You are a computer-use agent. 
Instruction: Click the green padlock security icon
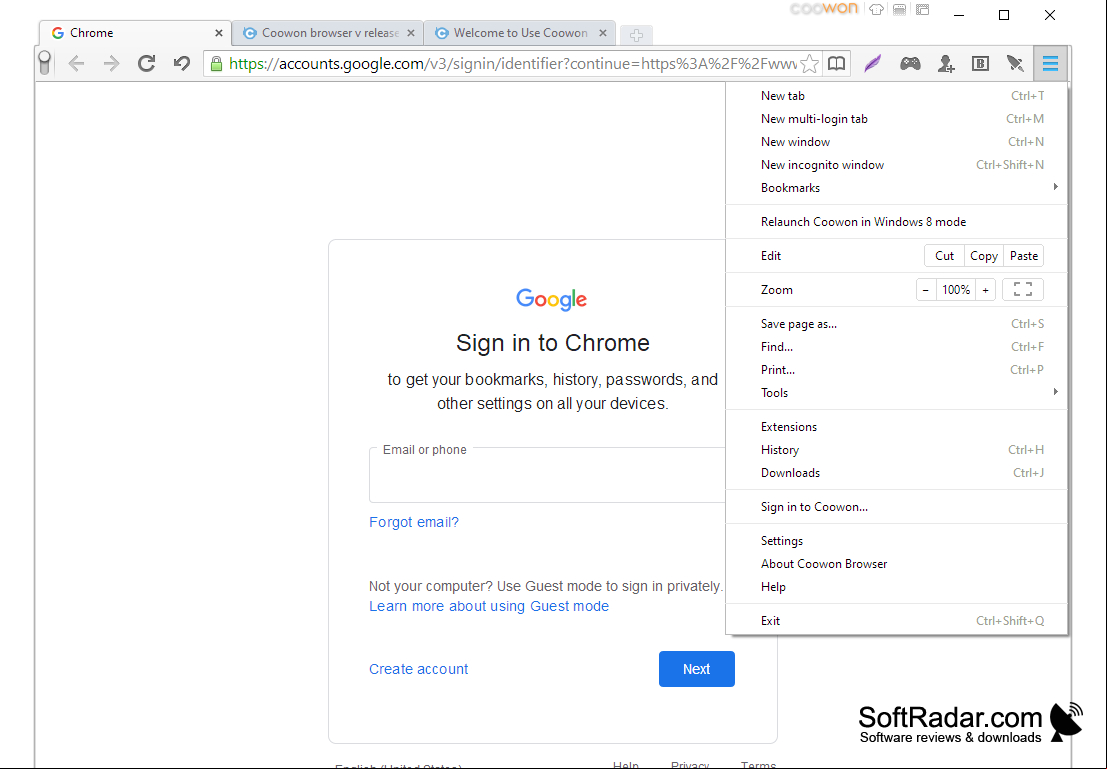pyautogui.click(x=217, y=64)
